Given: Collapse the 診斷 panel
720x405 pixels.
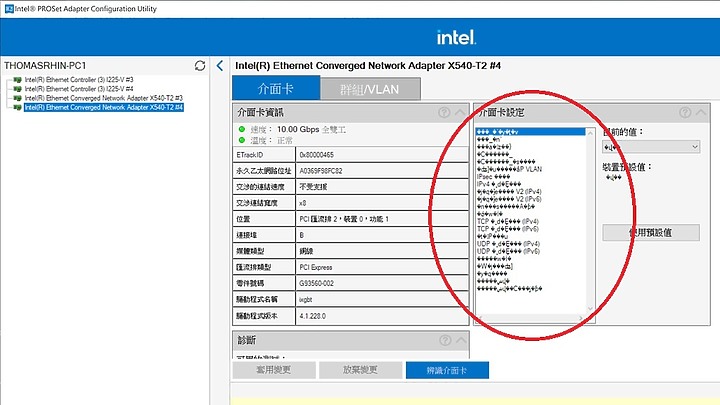Looking at the screenshot, I should [461, 340].
